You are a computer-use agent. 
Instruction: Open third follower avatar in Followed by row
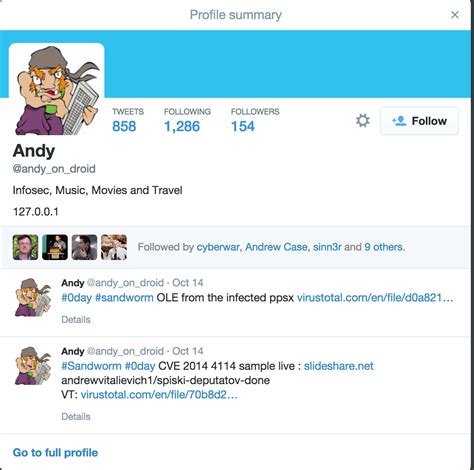[x=84, y=247]
